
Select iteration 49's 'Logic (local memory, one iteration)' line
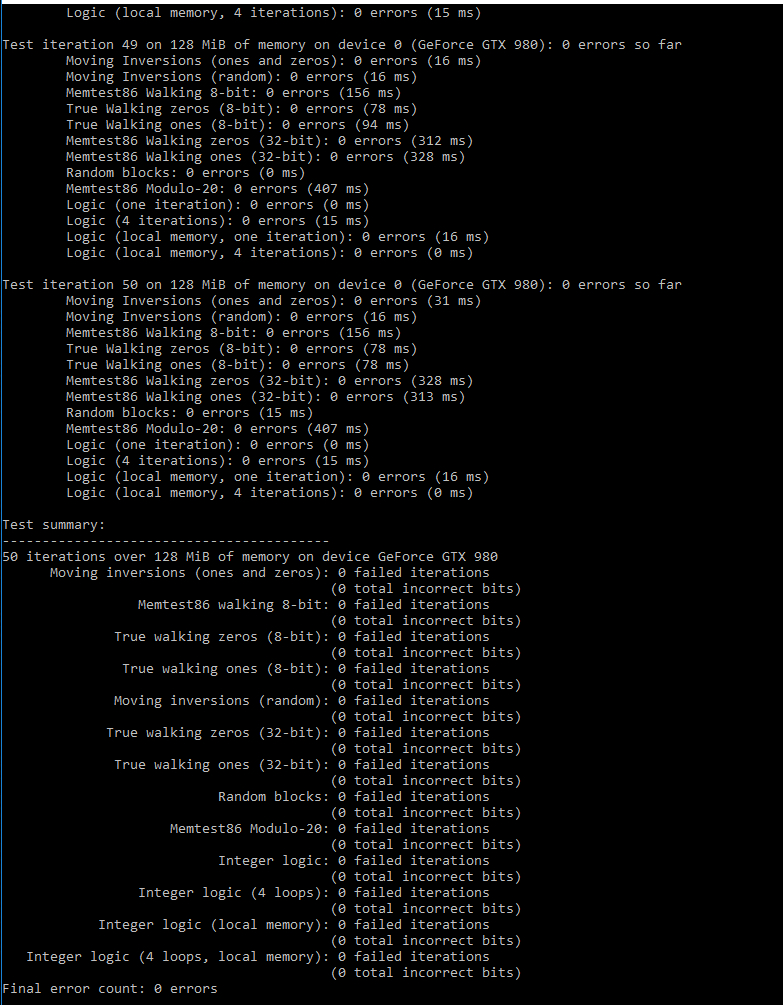277,237
